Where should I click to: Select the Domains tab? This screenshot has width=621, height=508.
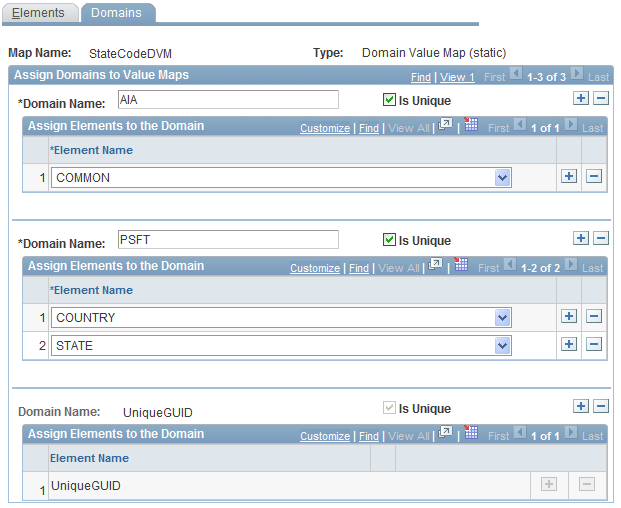[x=117, y=13]
